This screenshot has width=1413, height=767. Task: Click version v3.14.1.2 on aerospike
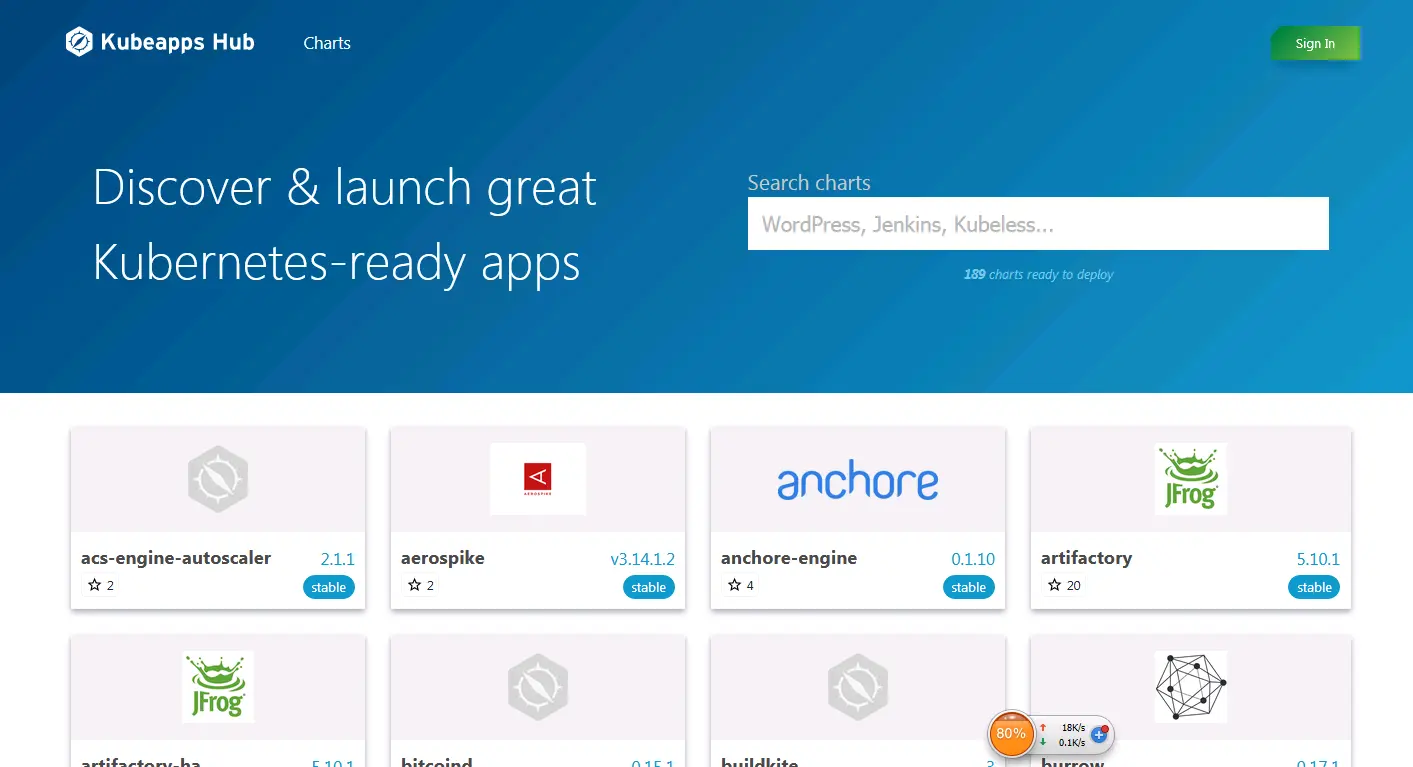pyautogui.click(x=643, y=559)
